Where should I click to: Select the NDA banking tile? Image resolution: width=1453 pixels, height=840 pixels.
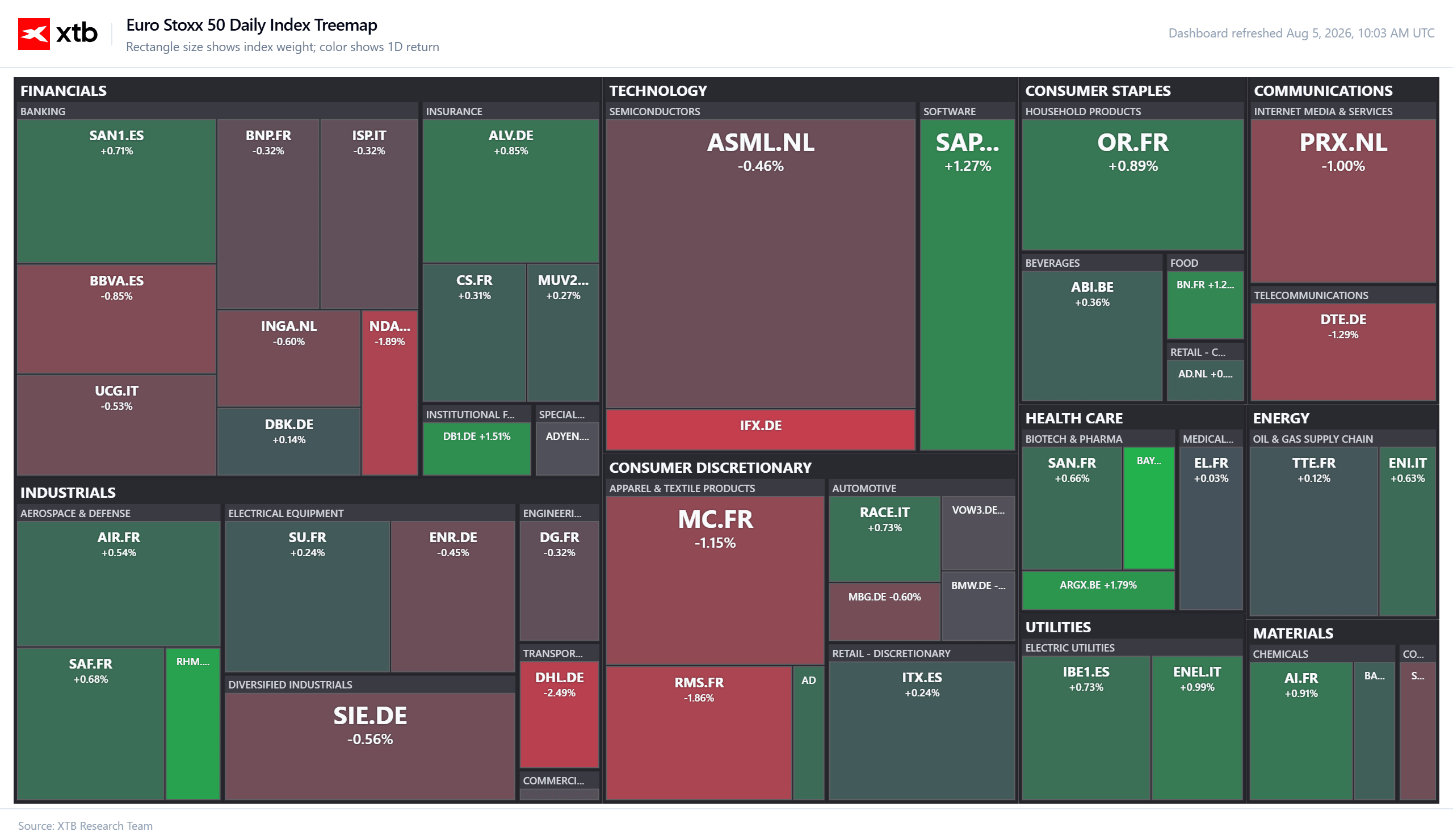pos(390,393)
